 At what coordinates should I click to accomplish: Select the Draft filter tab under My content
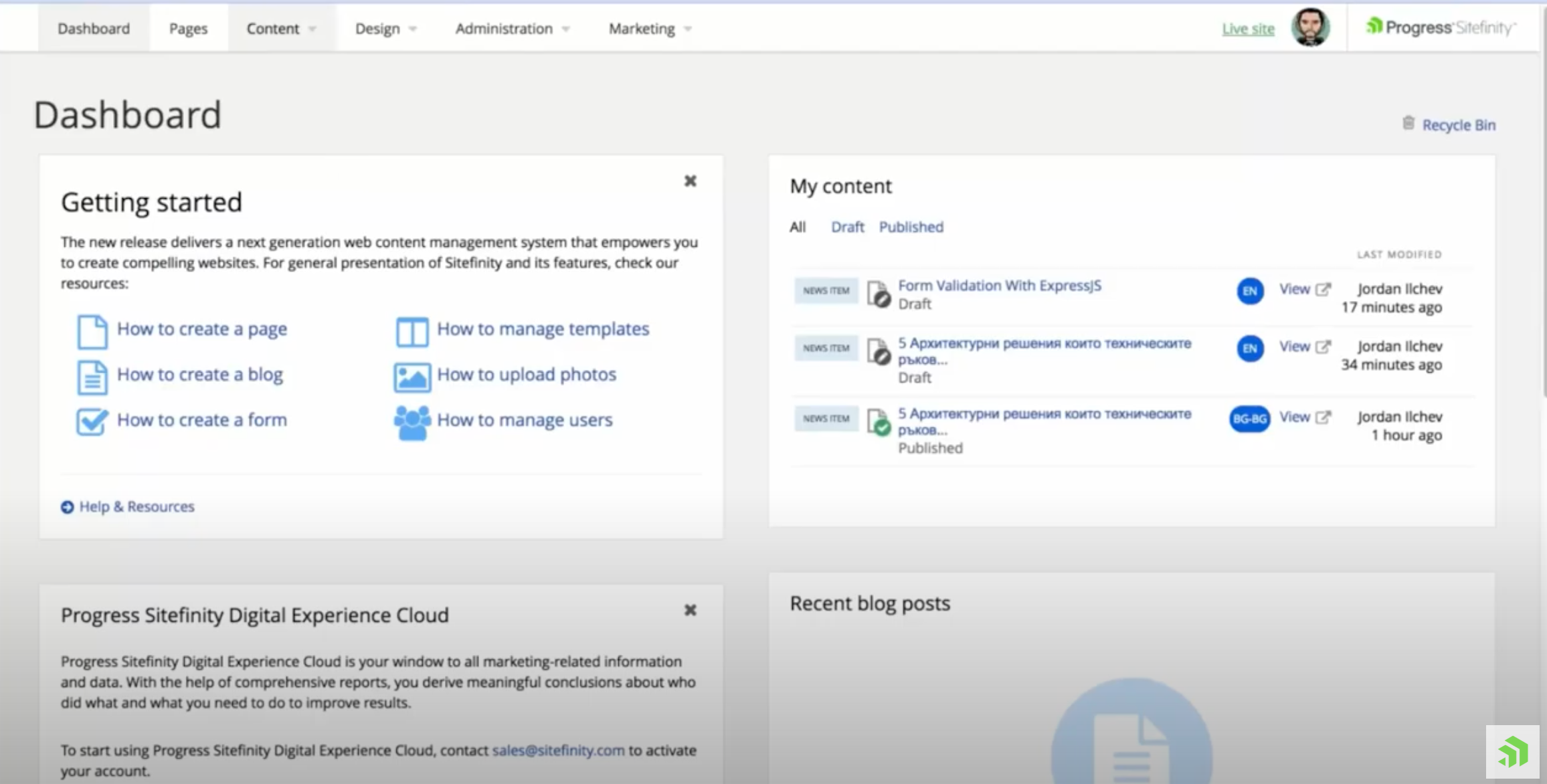(x=847, y=227)
